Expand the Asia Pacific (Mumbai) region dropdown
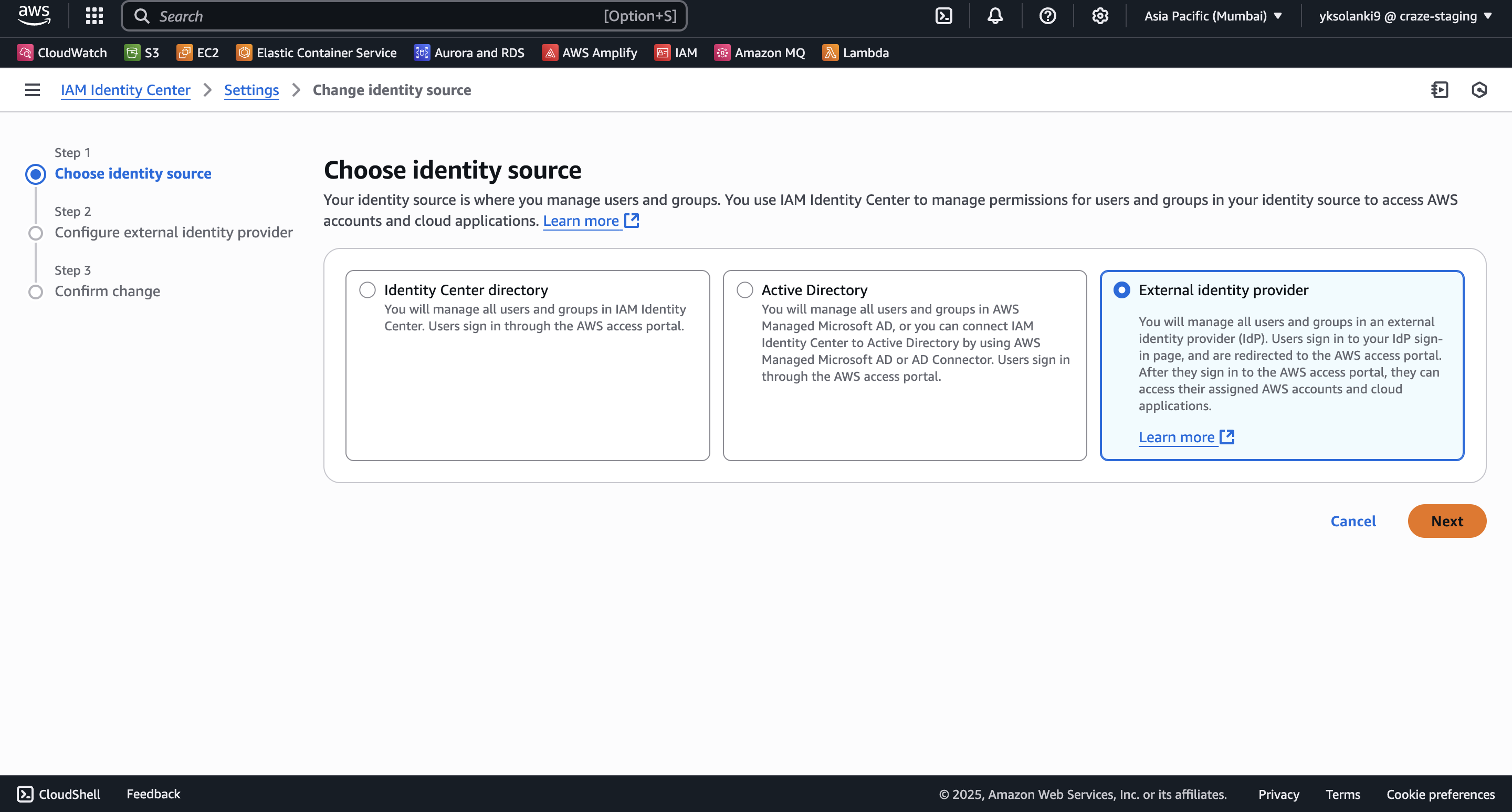Image resolution: width=1512 pixels, height=812 pixels. click(1213, 16)
